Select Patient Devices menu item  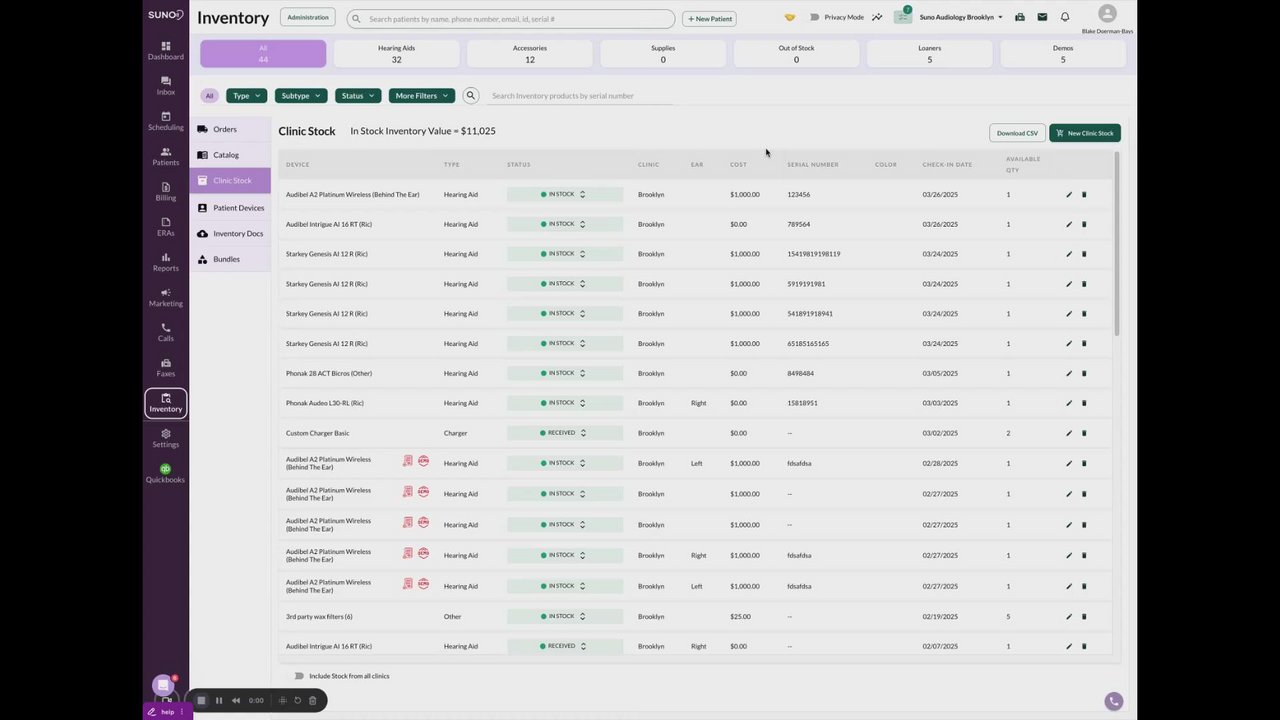click(230, 208)
